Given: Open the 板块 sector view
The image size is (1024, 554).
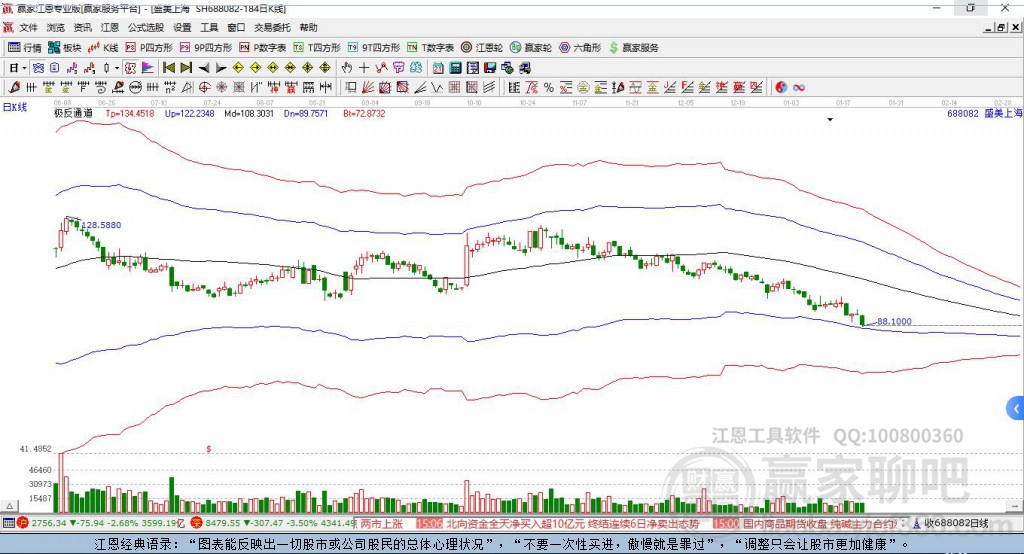Looking at the screenshot, I should [64, 48].
